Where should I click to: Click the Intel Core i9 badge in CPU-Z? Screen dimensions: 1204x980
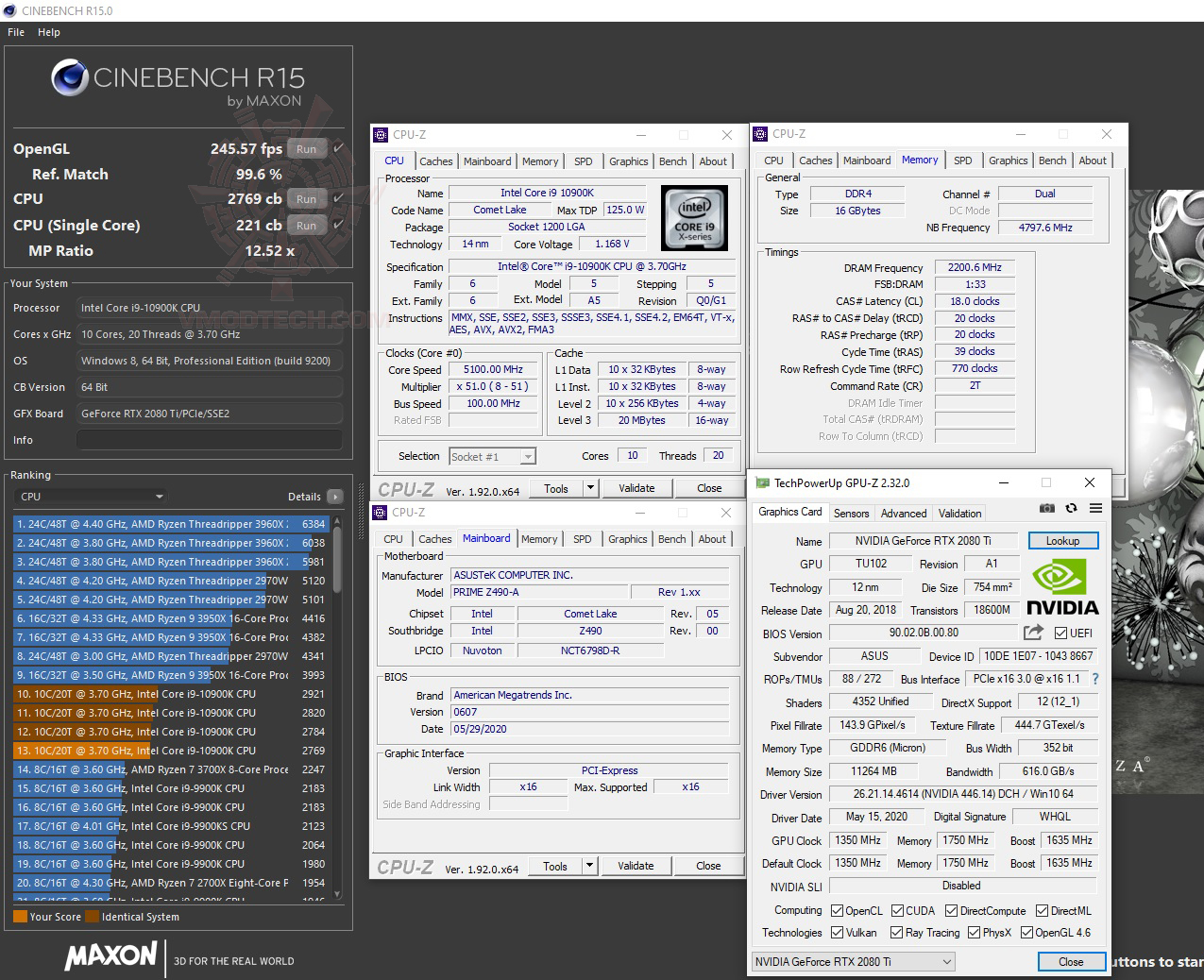coord(694,217)
